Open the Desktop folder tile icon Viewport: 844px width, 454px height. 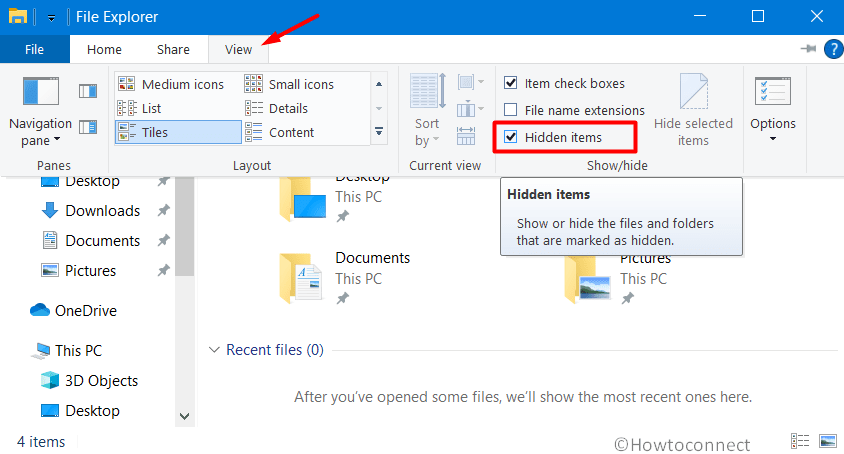click(x=303, y=199)
